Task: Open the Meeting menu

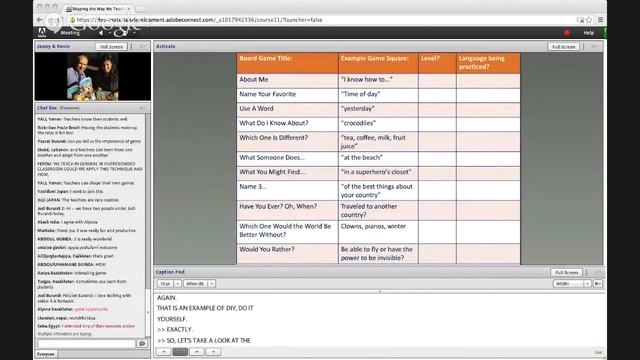Action: 70,33
